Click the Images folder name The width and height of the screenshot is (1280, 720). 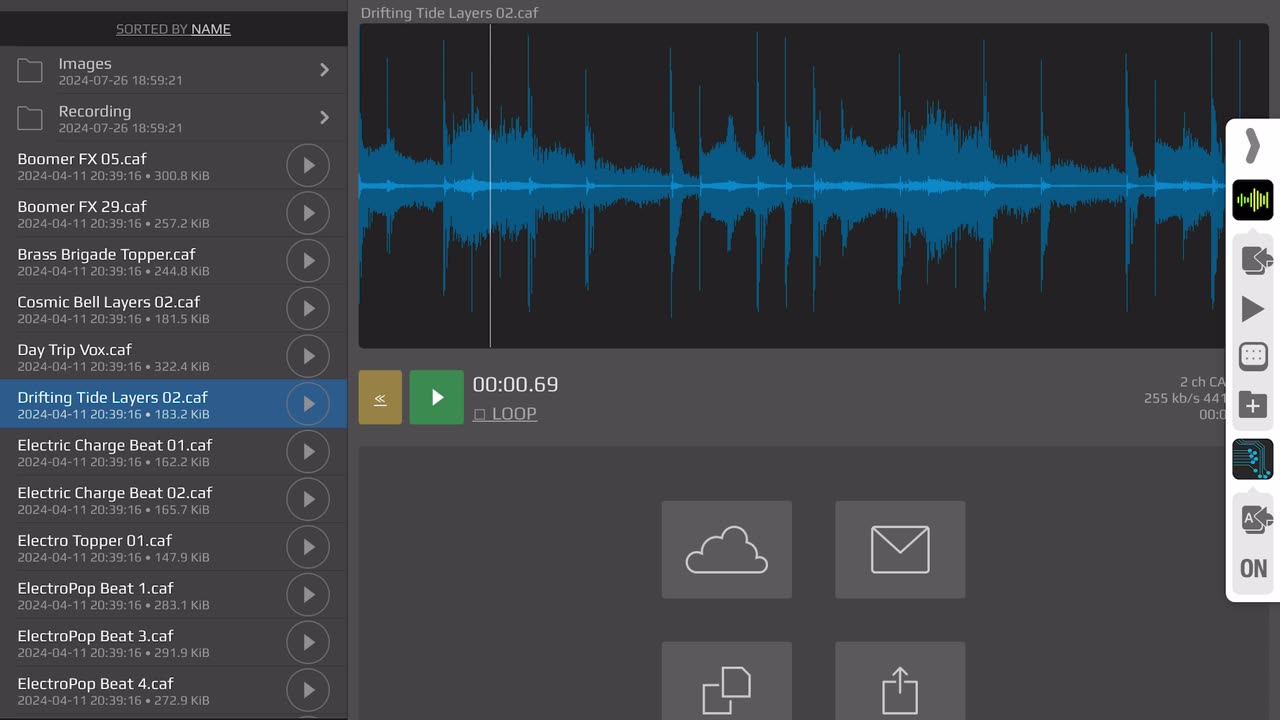point(85,64)
